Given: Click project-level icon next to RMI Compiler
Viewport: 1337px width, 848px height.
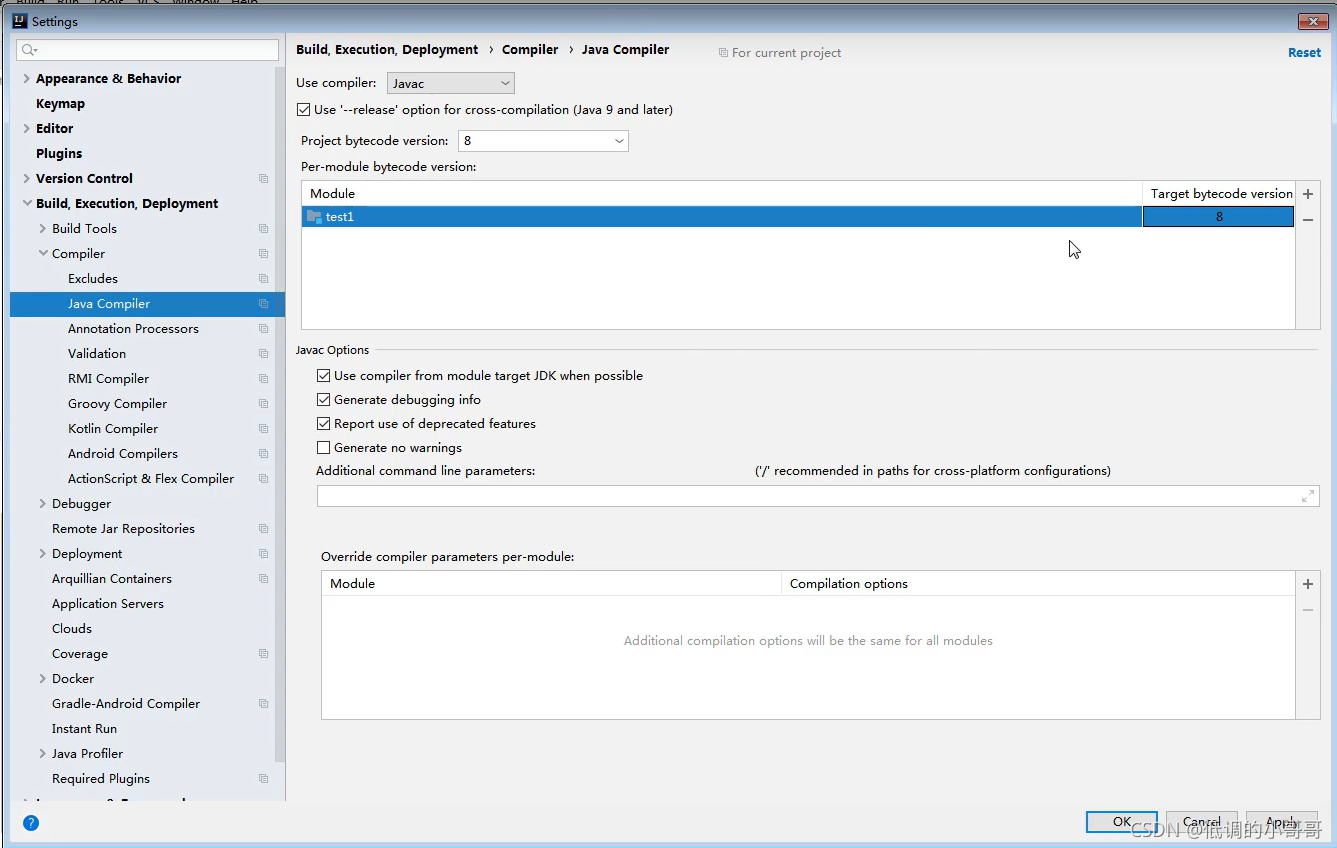Looking at the screenshot, I should [x=264, y=379].
